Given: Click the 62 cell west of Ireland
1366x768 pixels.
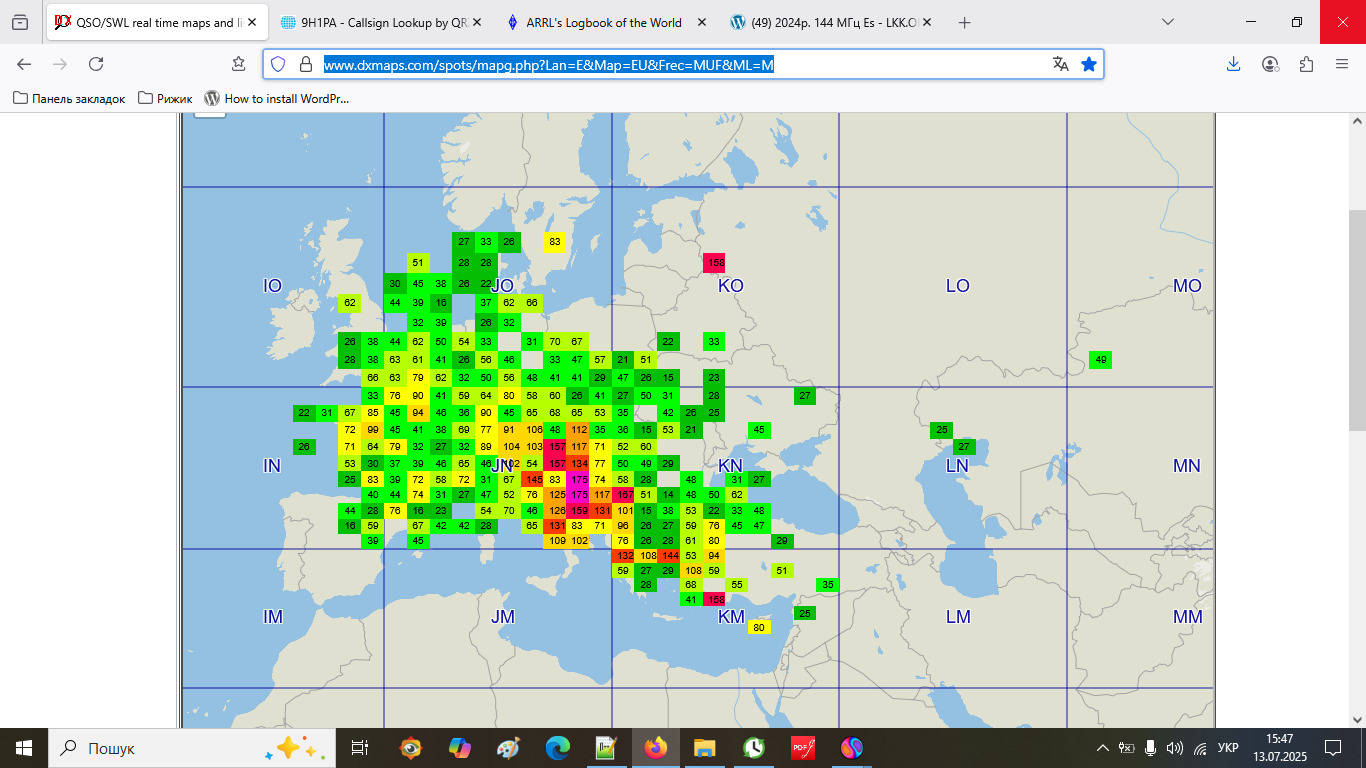Looking at the screenshot, I should point(350,302).
